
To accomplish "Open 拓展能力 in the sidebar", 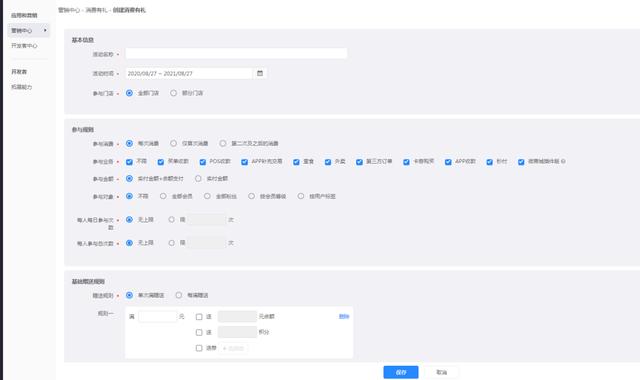I will coord(21,87).
